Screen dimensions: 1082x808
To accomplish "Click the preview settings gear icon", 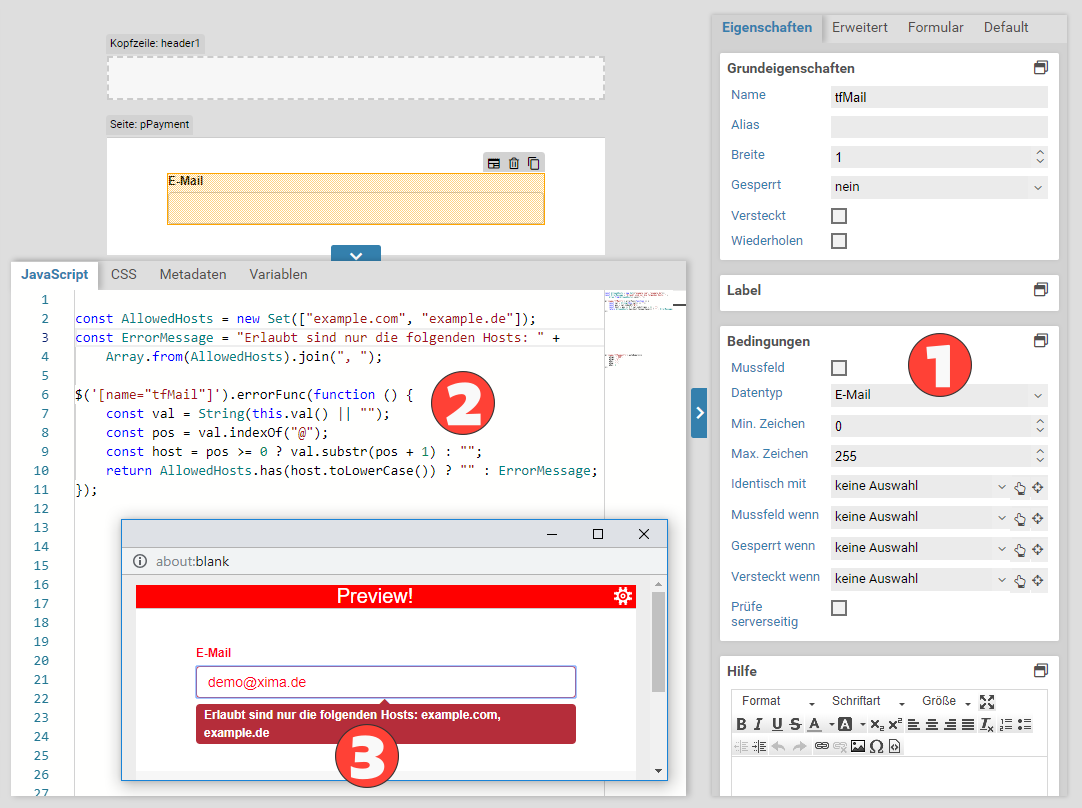I will coord(623,596).
